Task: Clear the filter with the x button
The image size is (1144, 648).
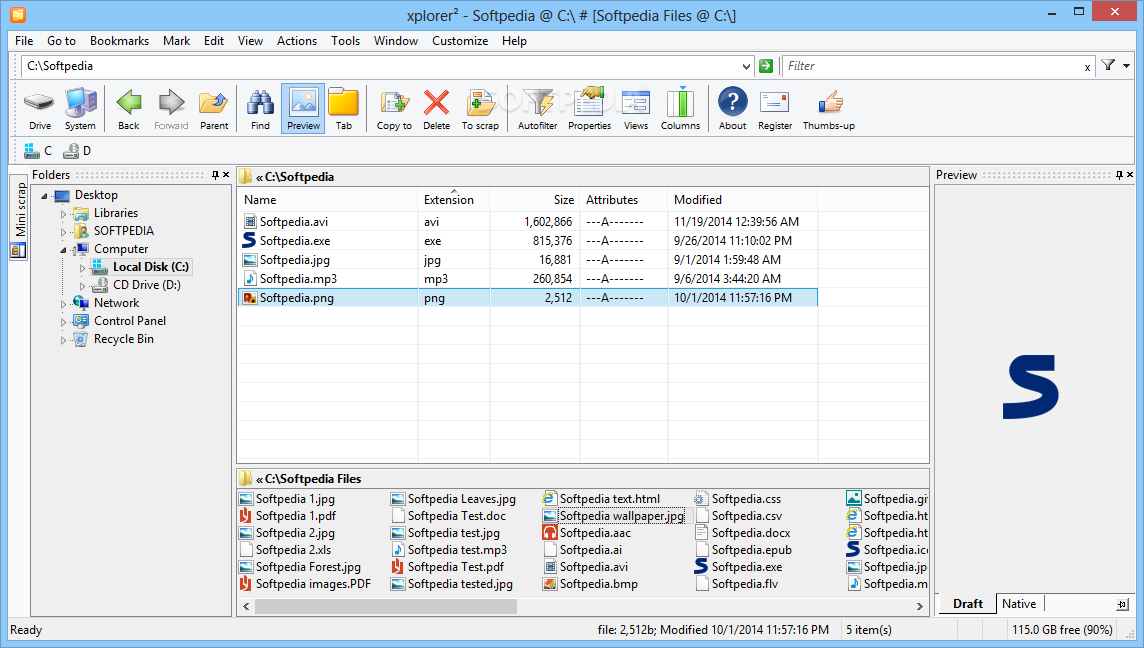Action: [1087, 67]
